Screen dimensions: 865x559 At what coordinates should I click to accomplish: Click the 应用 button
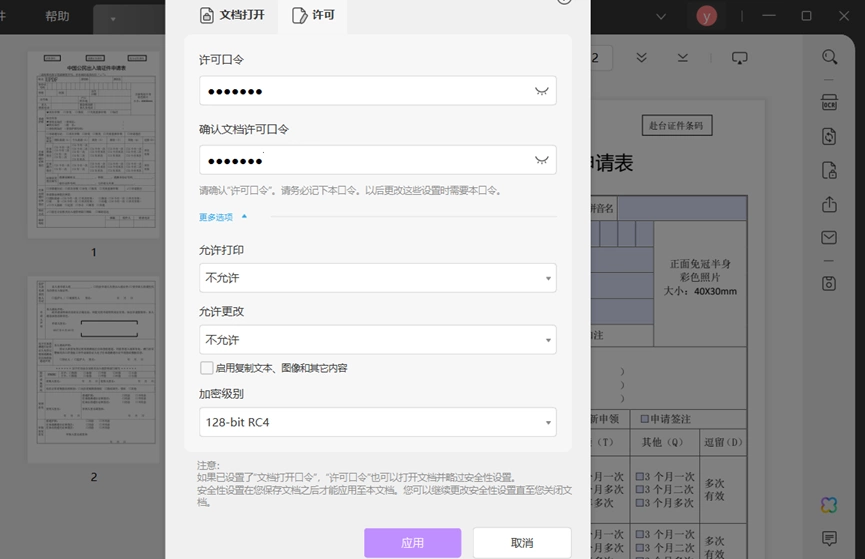click(x=413, y=543)
